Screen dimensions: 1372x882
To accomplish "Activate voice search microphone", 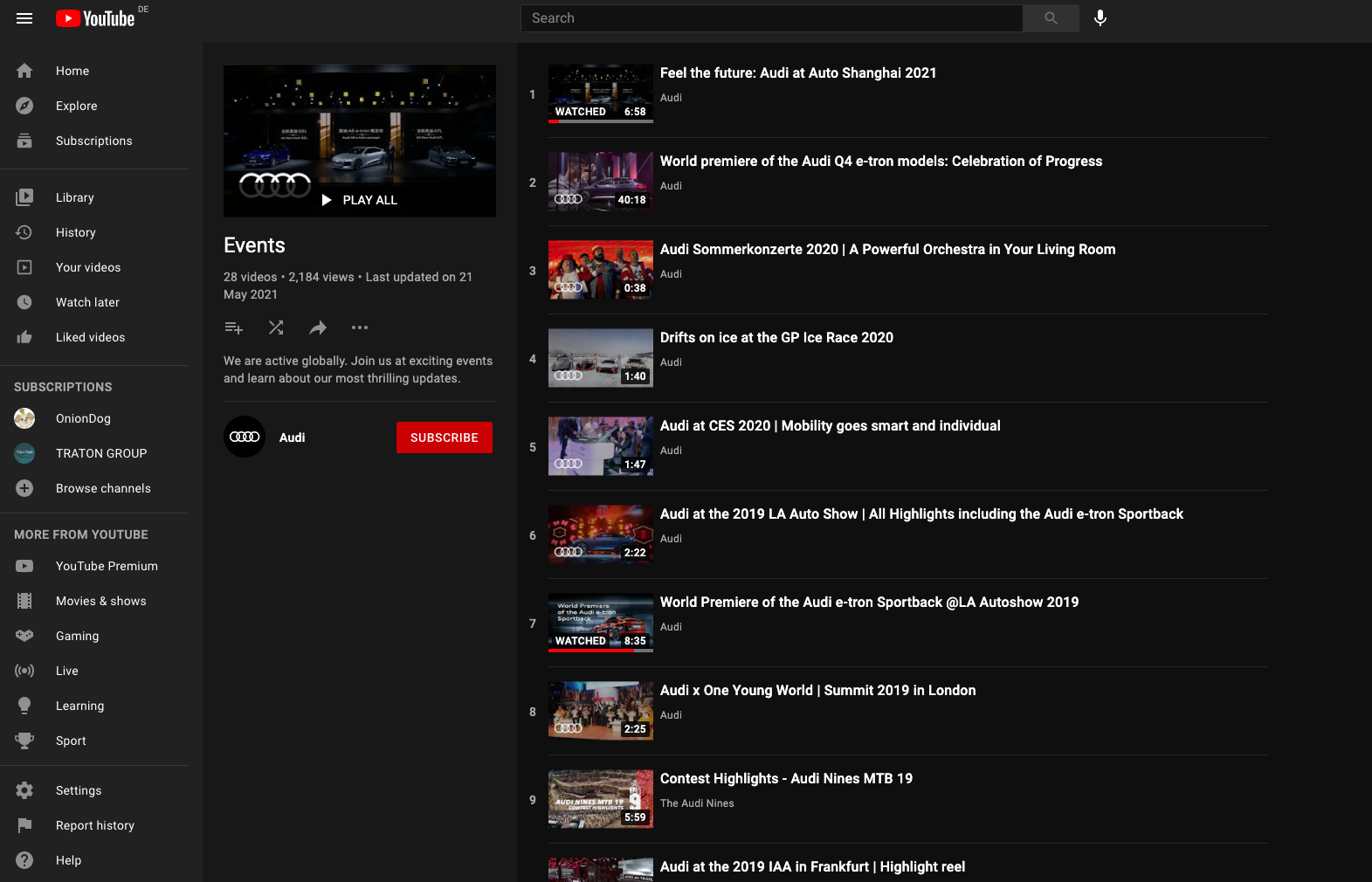I will 1100,18.
